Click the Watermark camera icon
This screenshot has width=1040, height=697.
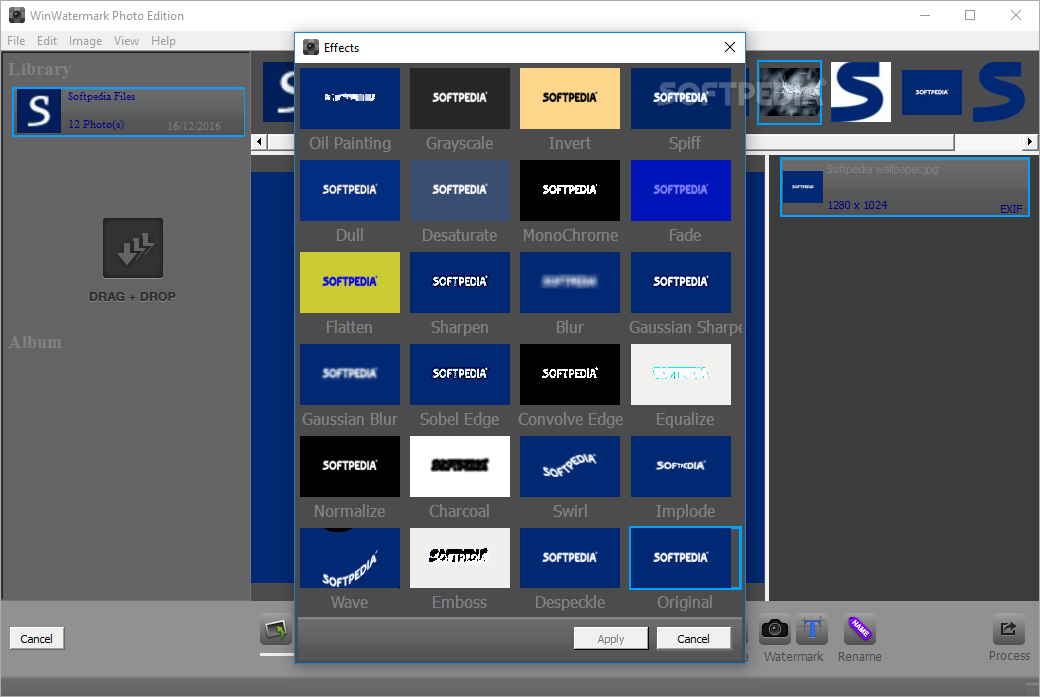[x=774, y=629]
